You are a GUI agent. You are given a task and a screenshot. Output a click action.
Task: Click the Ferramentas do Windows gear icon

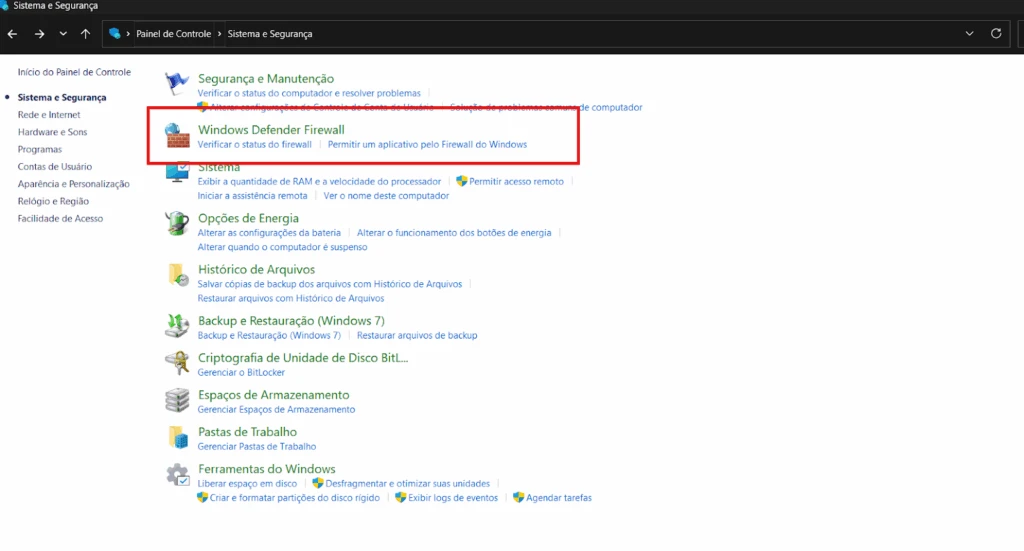pyautogui.click(x=177, y=474)
